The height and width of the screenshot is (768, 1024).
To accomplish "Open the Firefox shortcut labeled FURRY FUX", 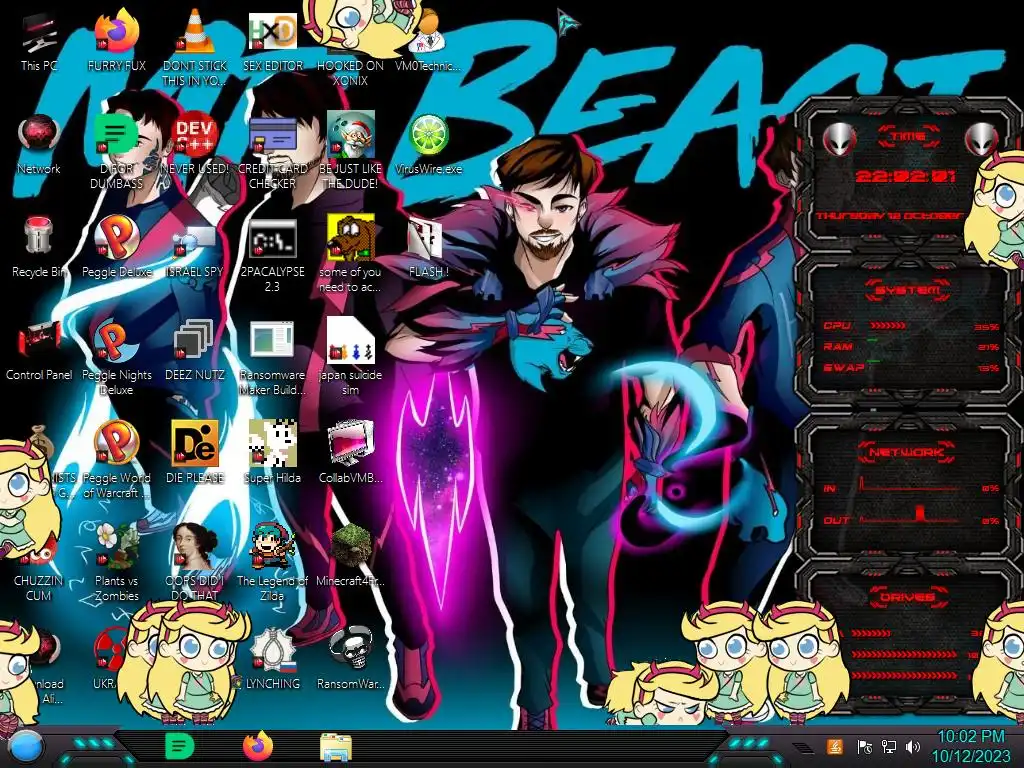I will [116, 41].
